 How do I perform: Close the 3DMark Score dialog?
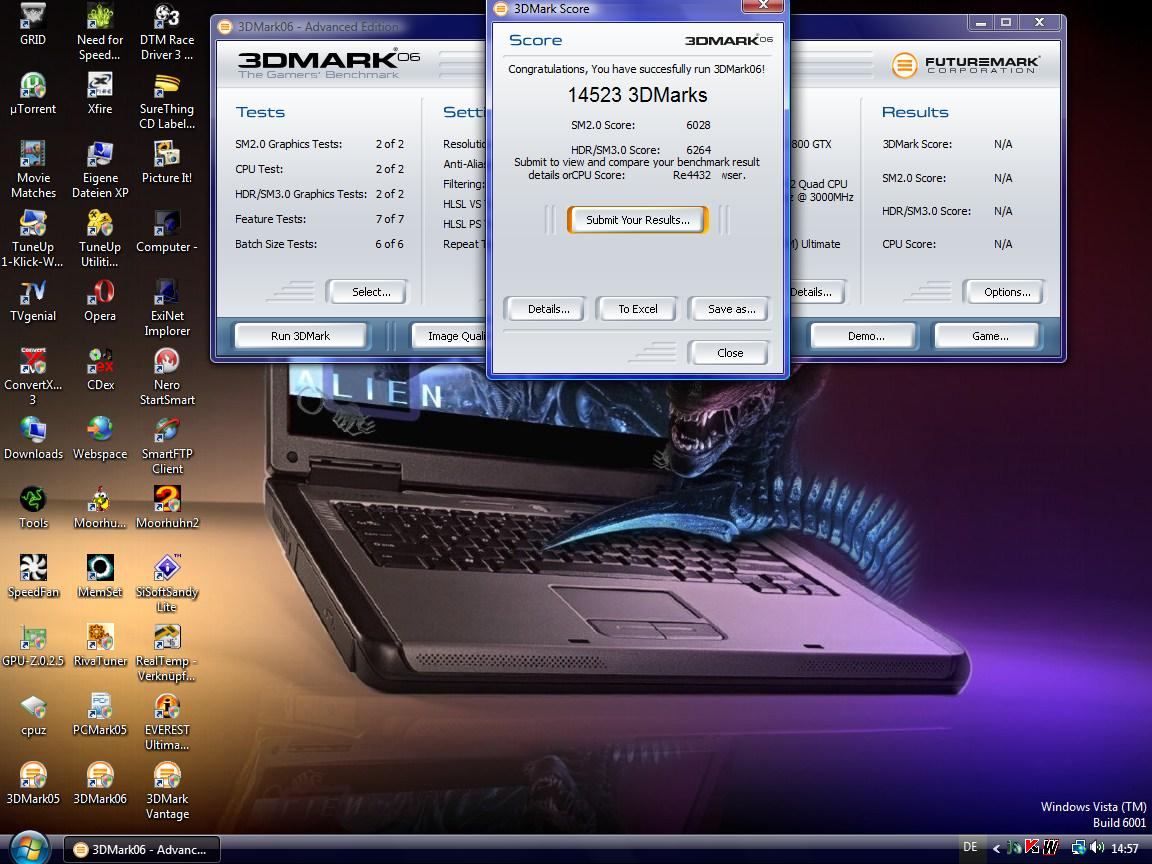pos(730,353)
